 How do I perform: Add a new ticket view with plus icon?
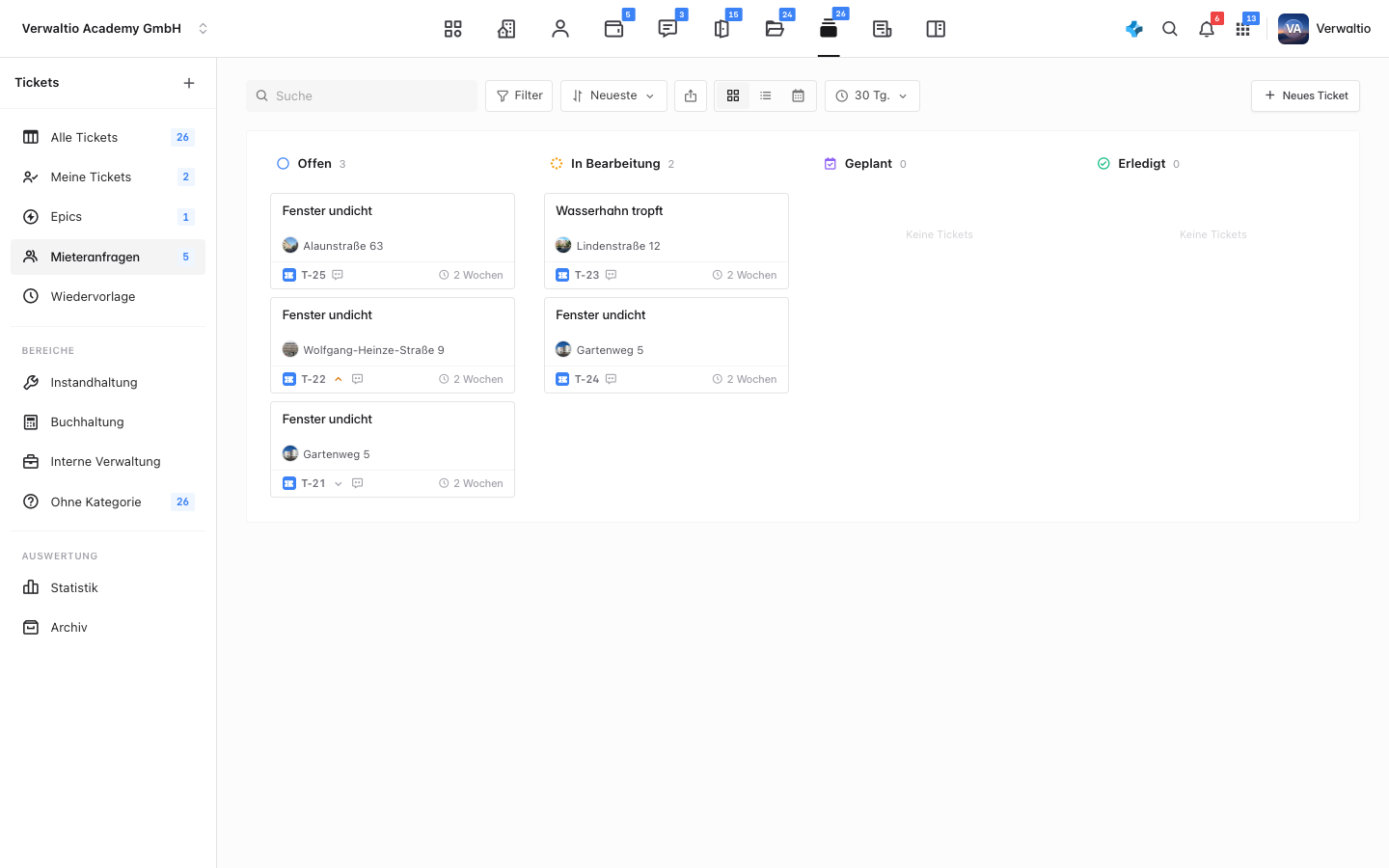(189, 83)
